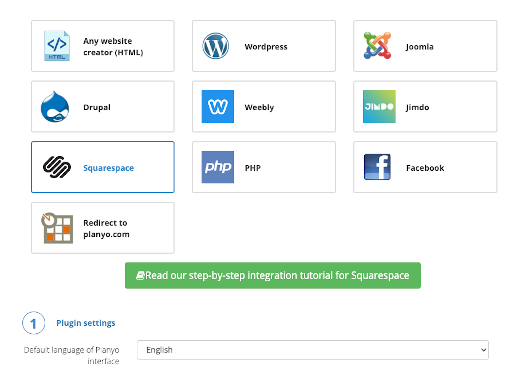
Task: Pick the PHP logo icon
Action: [x=218, y=167]
